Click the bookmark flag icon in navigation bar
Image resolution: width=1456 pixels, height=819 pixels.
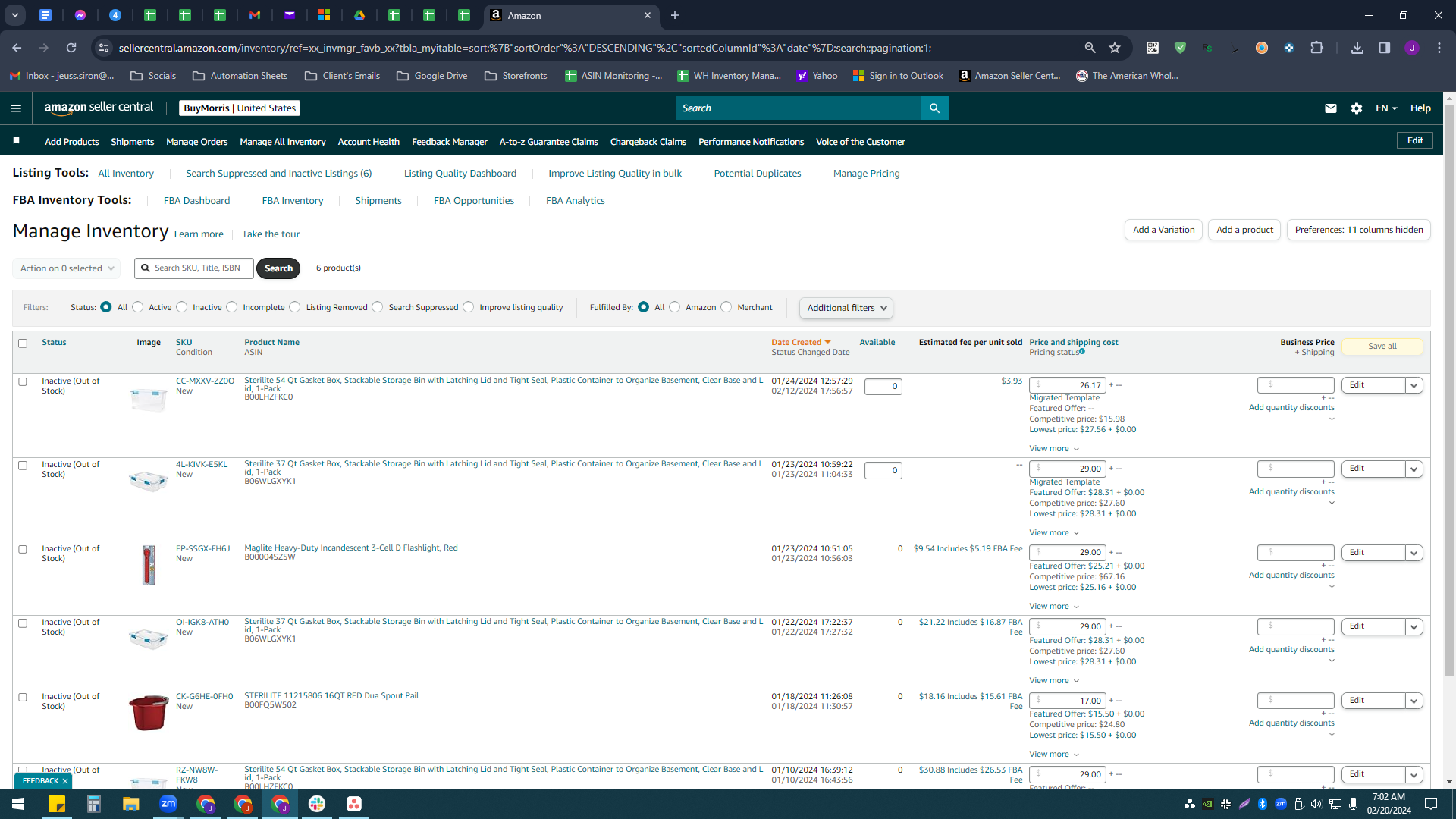(17, 140)
